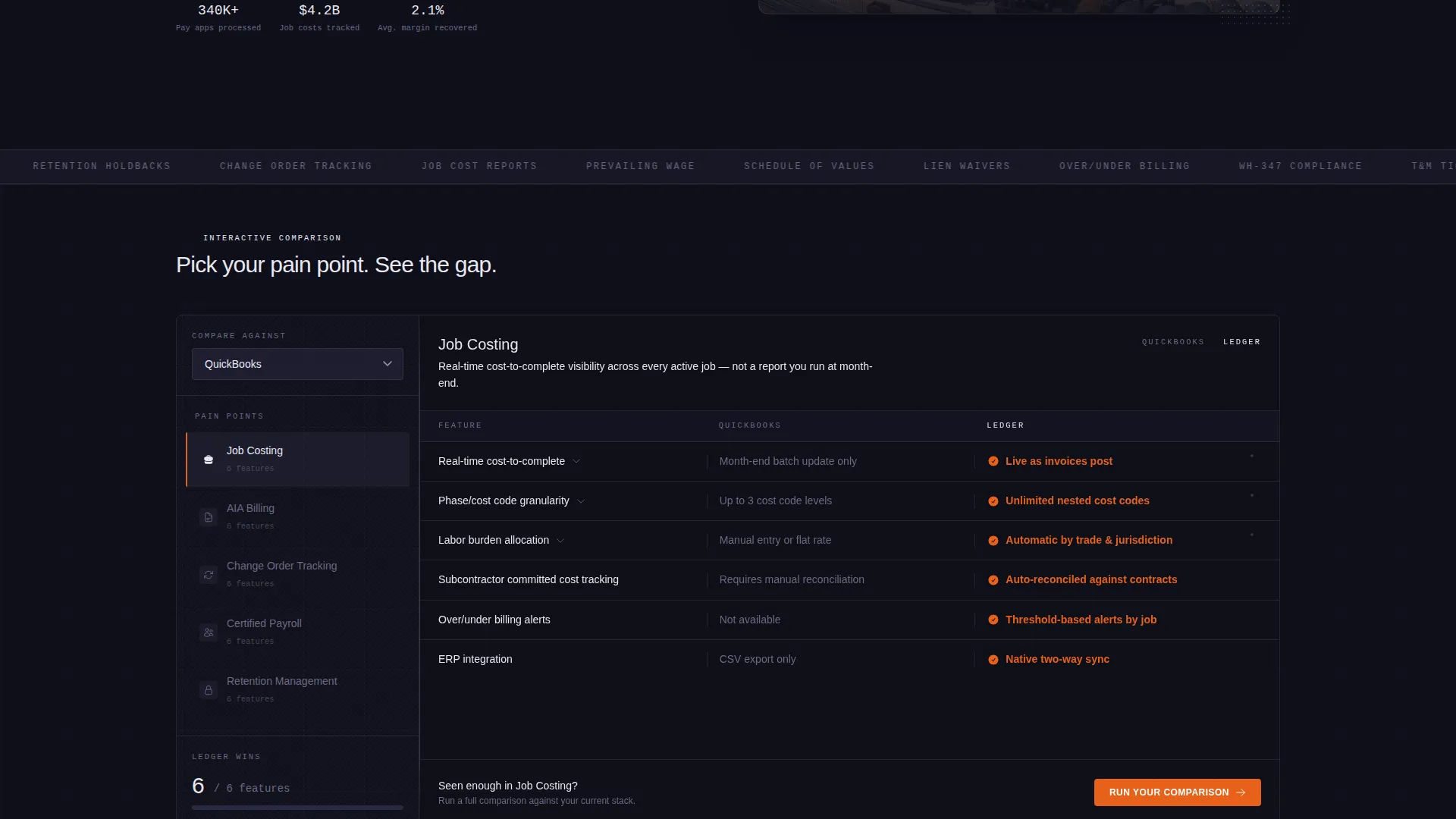
Task: Click Manual entry or flat rate cell
Action: click(x=775, y=541)
